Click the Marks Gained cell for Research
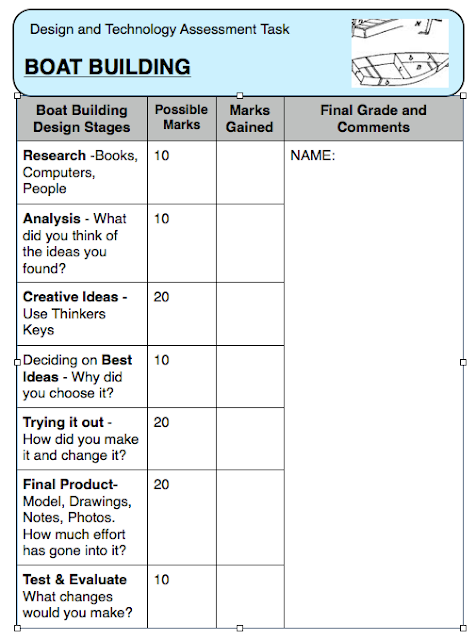This screenshot has width=476, height=640. coord(250,173)
